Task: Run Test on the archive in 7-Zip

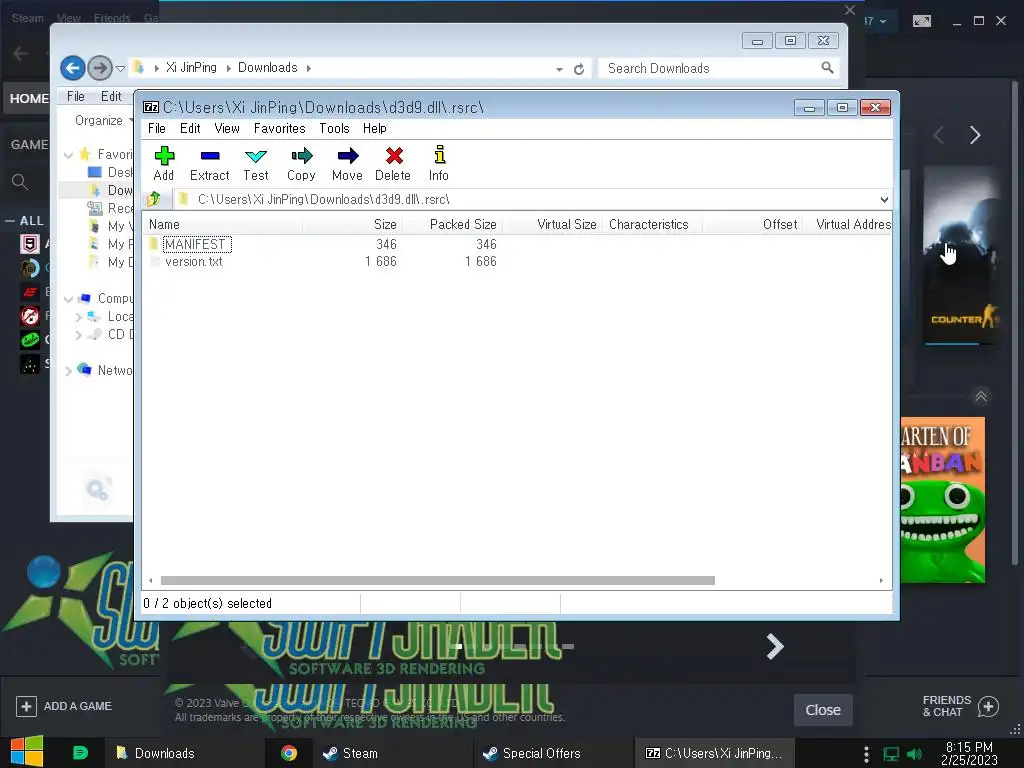Action: pyautogui.click(x=255, y=163)
